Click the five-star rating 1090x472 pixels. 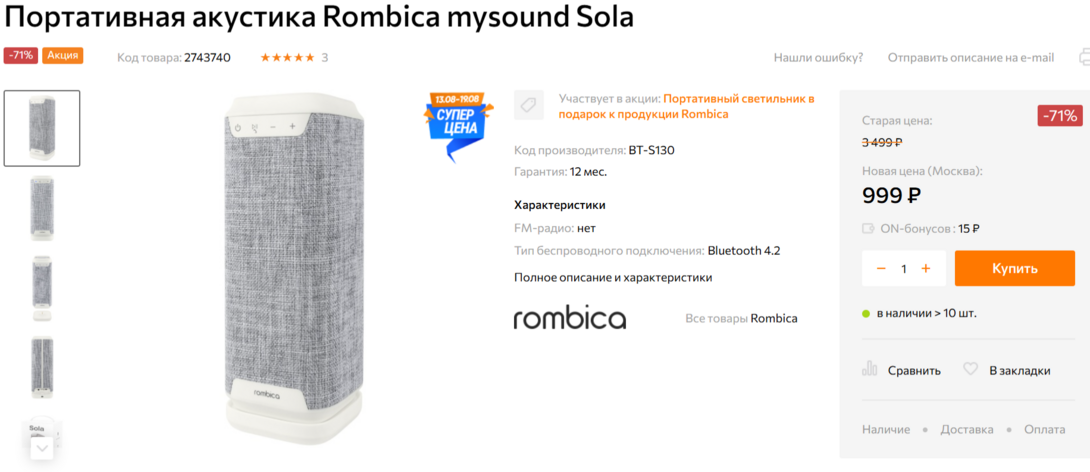point(287,58)
